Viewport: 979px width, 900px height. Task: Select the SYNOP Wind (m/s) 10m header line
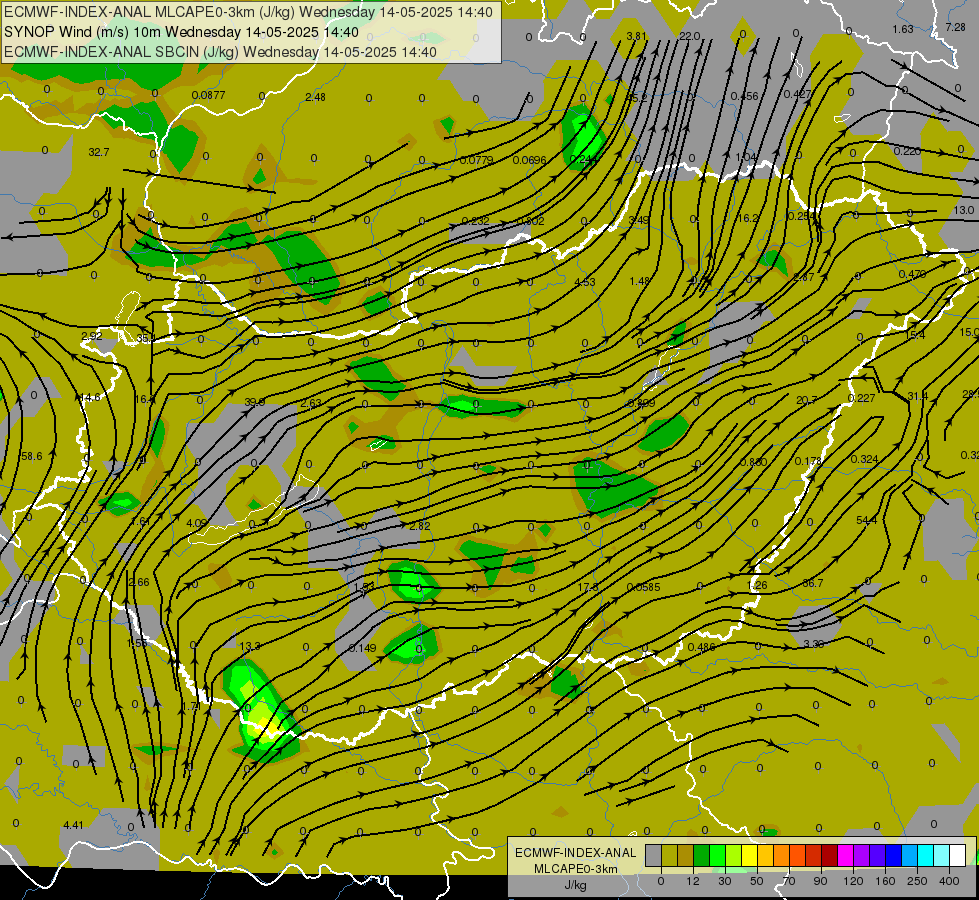click(x=181, y=32)
